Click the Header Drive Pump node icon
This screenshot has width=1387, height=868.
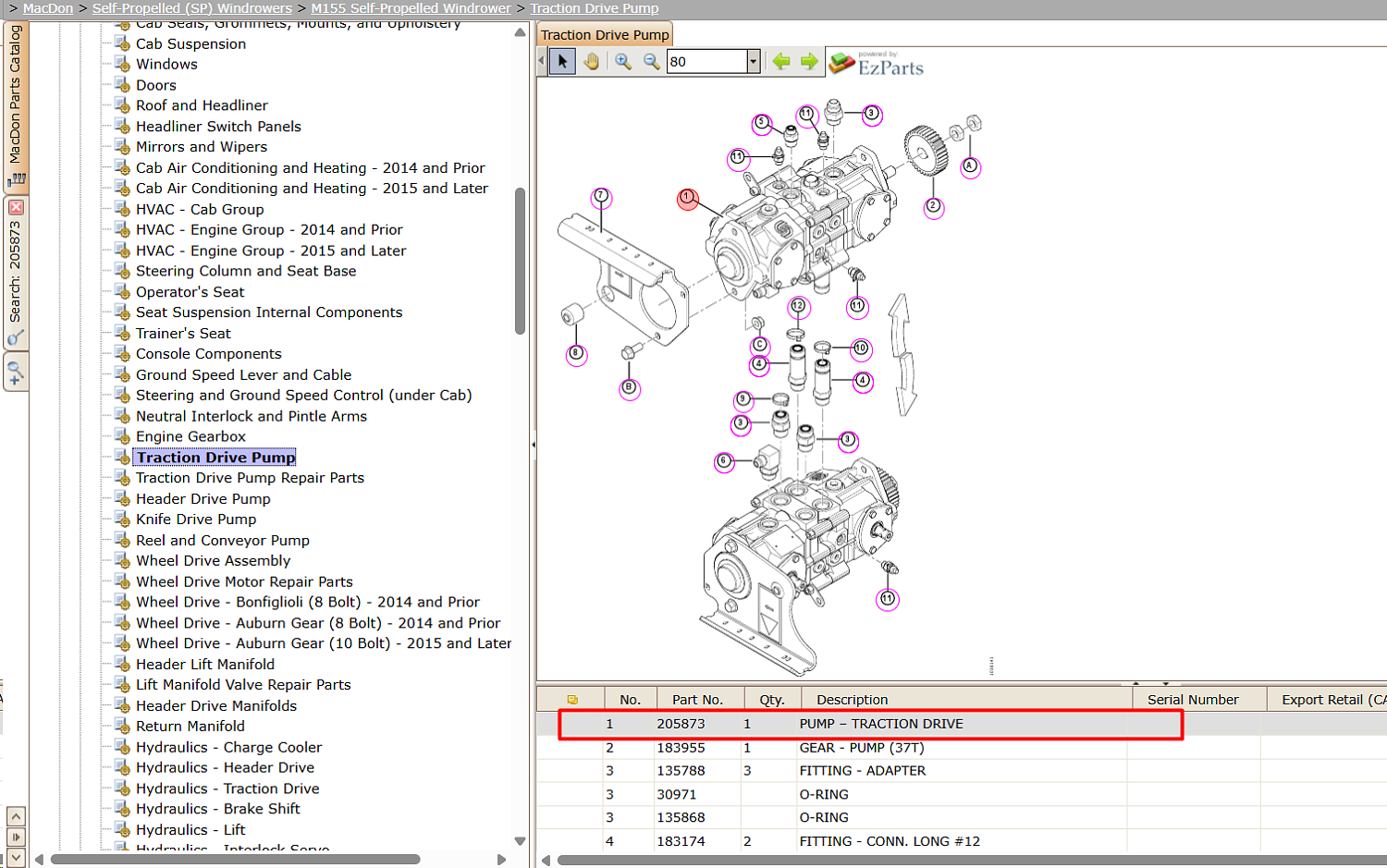[122, 499]
